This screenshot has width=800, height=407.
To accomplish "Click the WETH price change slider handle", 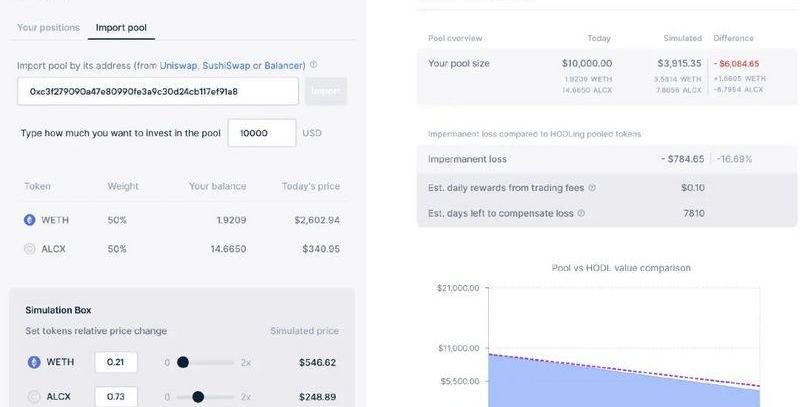I will coord(183,362).
